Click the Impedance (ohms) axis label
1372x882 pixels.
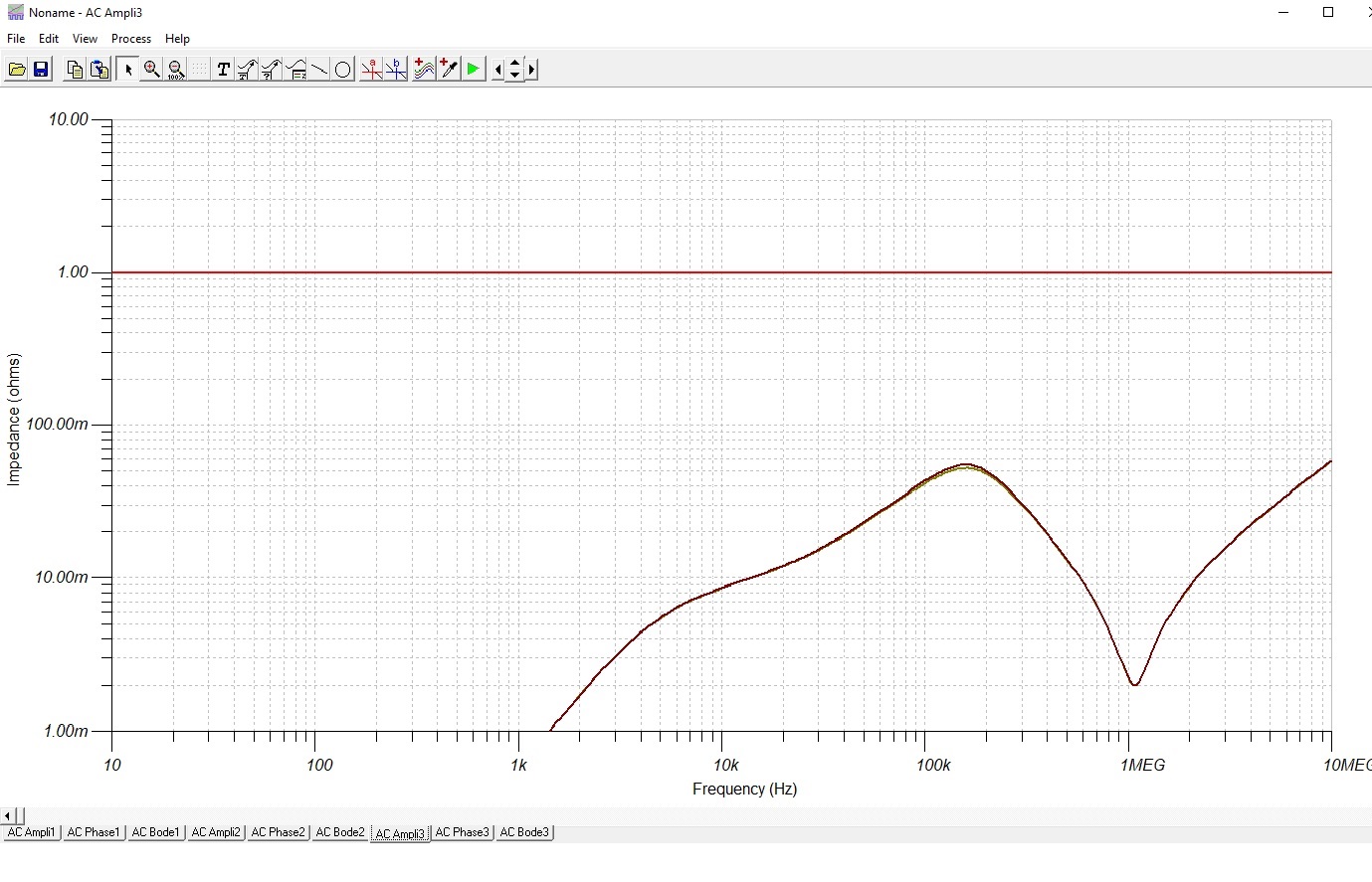14,420
